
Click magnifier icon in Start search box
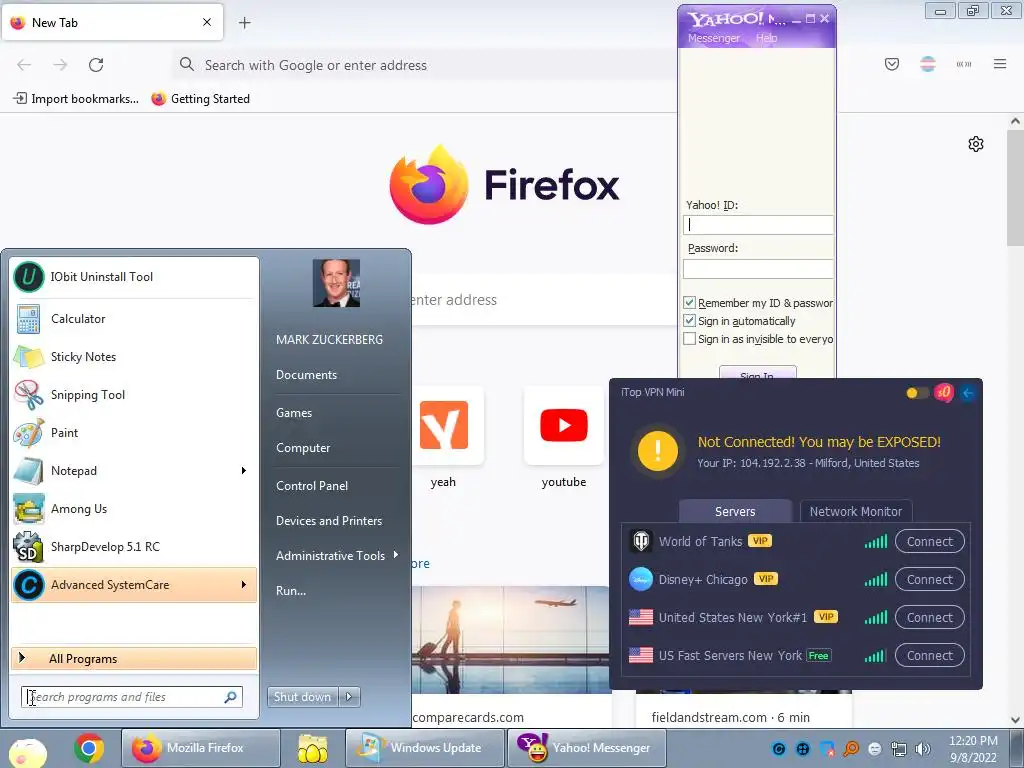point(230,697)
